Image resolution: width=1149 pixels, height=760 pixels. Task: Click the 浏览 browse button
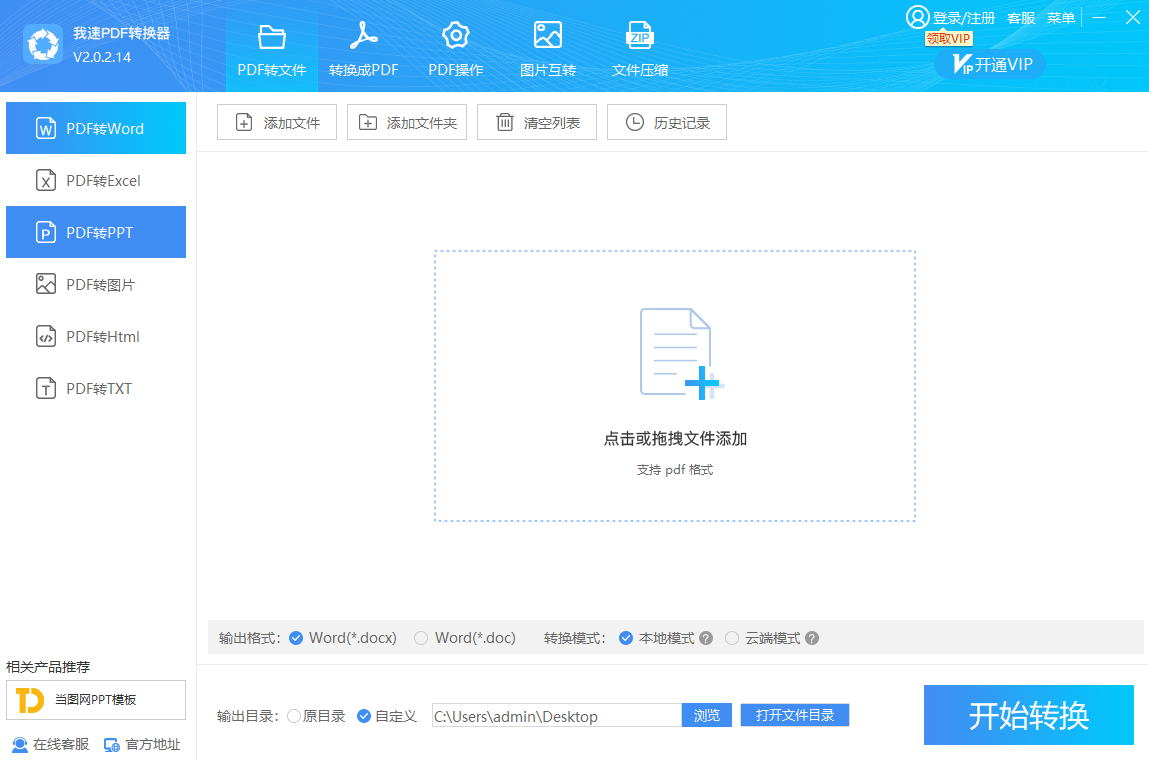pos(707,715)
